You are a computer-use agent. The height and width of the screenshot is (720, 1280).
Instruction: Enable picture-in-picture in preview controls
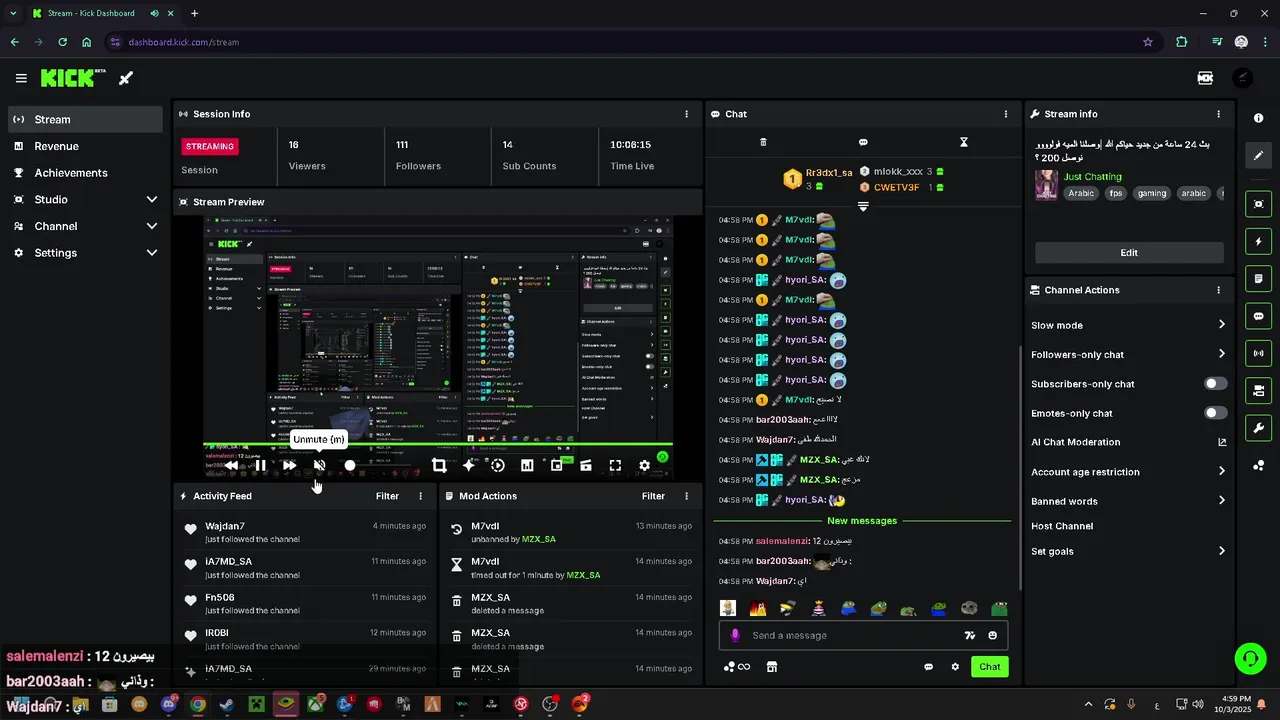point(556,465)
